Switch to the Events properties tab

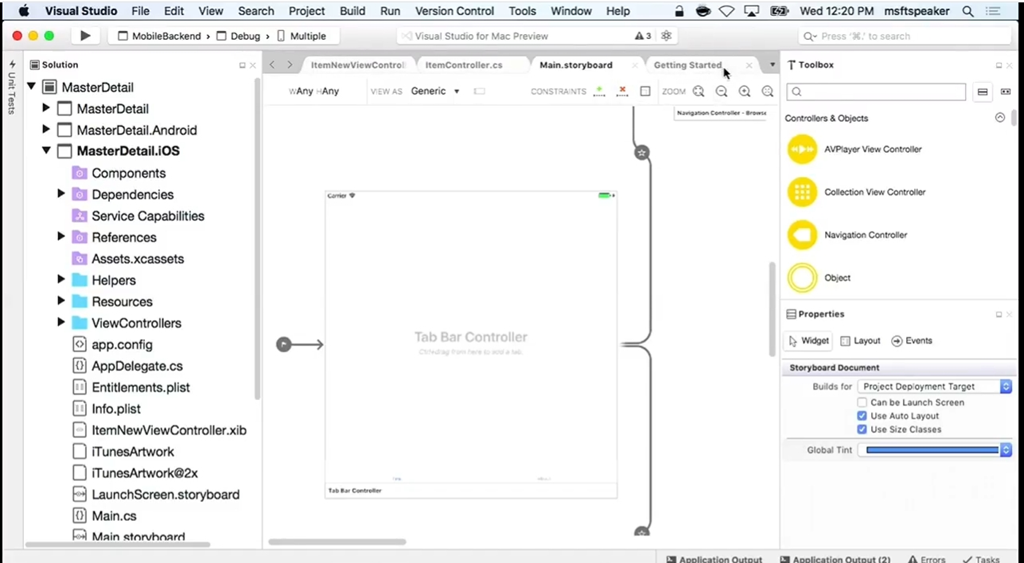tap(911, 341)
